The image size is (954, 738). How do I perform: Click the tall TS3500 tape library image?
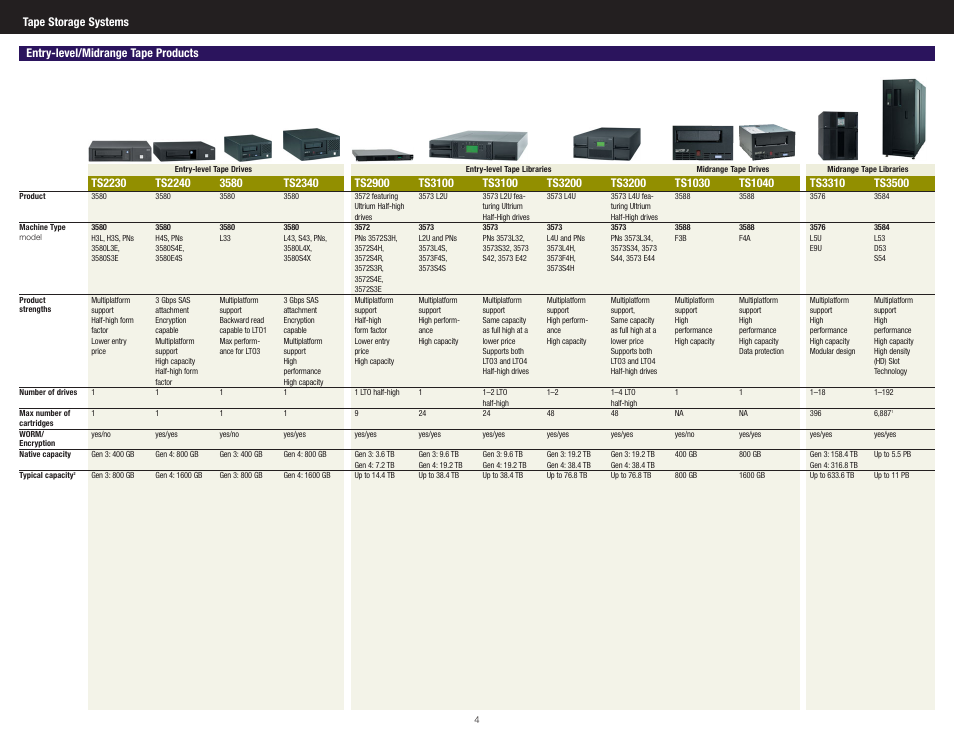904,119
